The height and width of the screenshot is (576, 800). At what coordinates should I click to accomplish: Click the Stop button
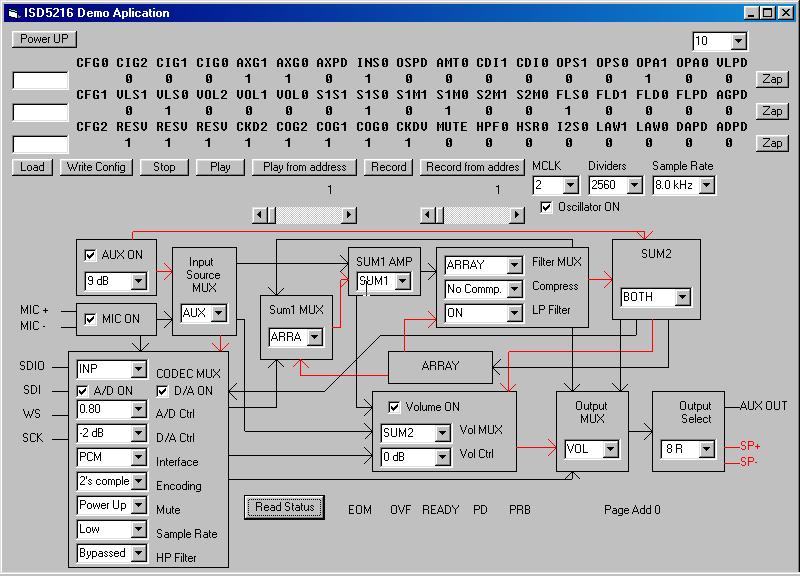164,167
